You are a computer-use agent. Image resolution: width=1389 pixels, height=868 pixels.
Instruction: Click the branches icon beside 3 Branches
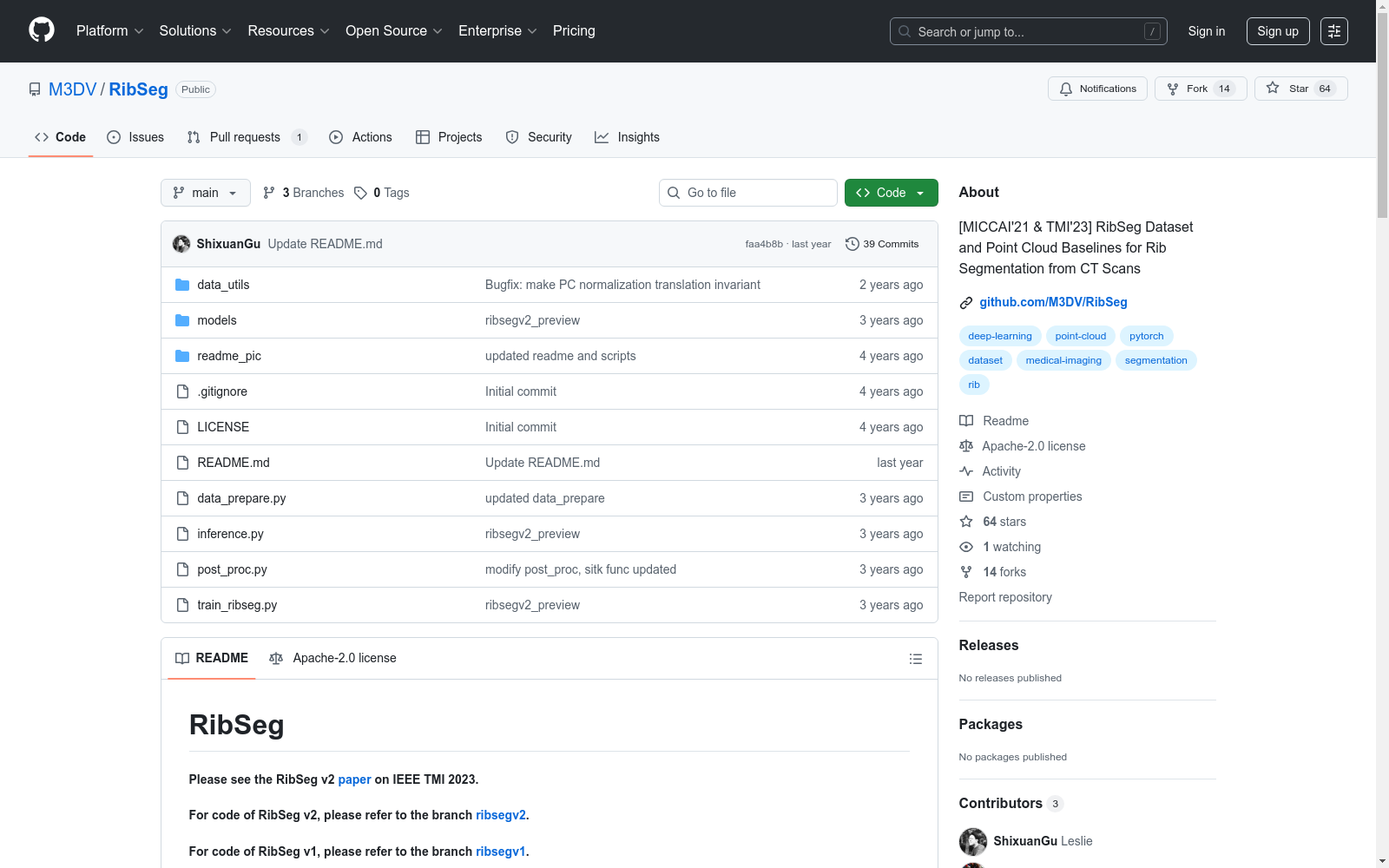pyautogui.click(x=269, y=193)
